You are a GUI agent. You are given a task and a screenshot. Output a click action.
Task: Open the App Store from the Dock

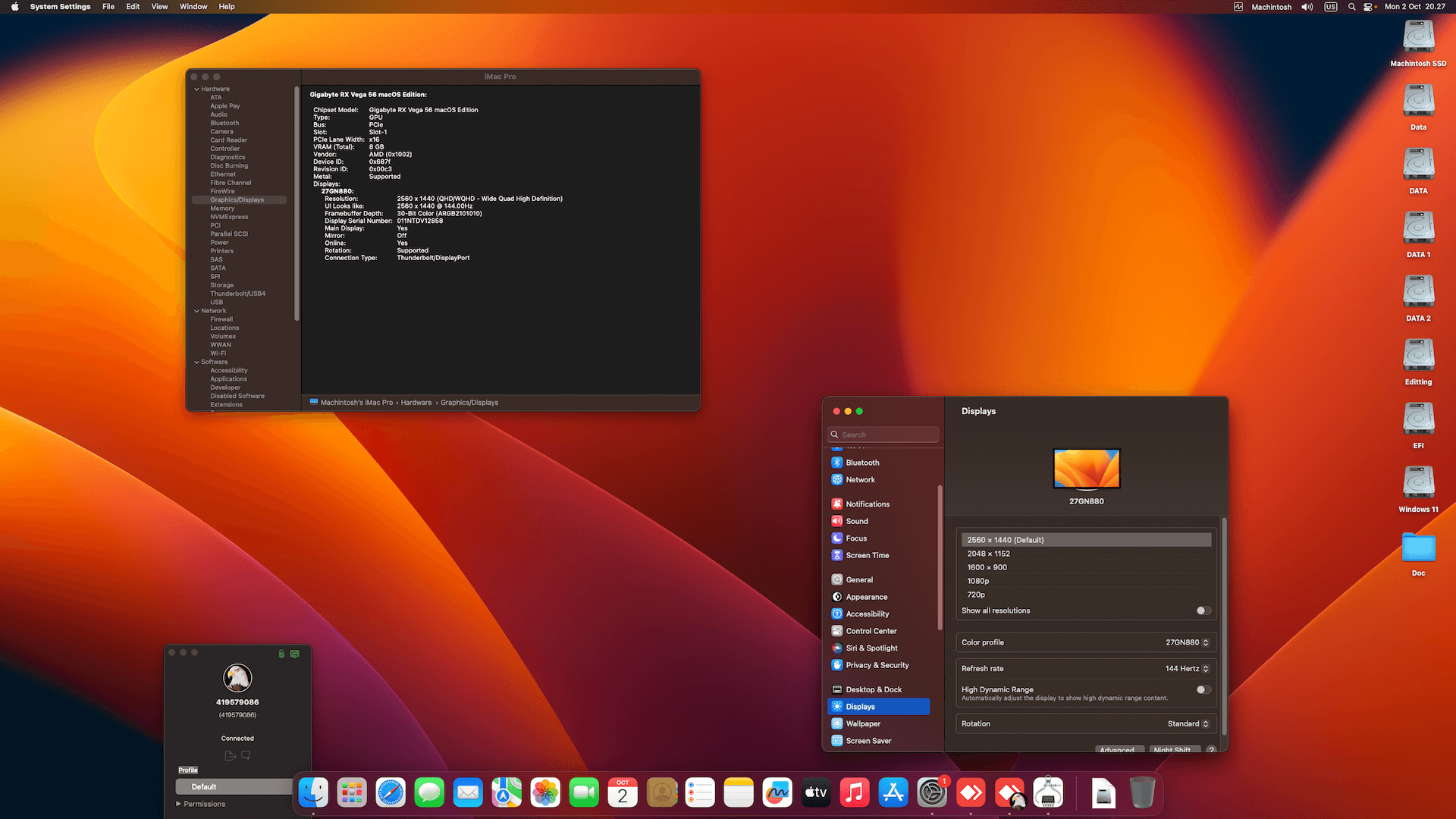[x=893, y=792]
